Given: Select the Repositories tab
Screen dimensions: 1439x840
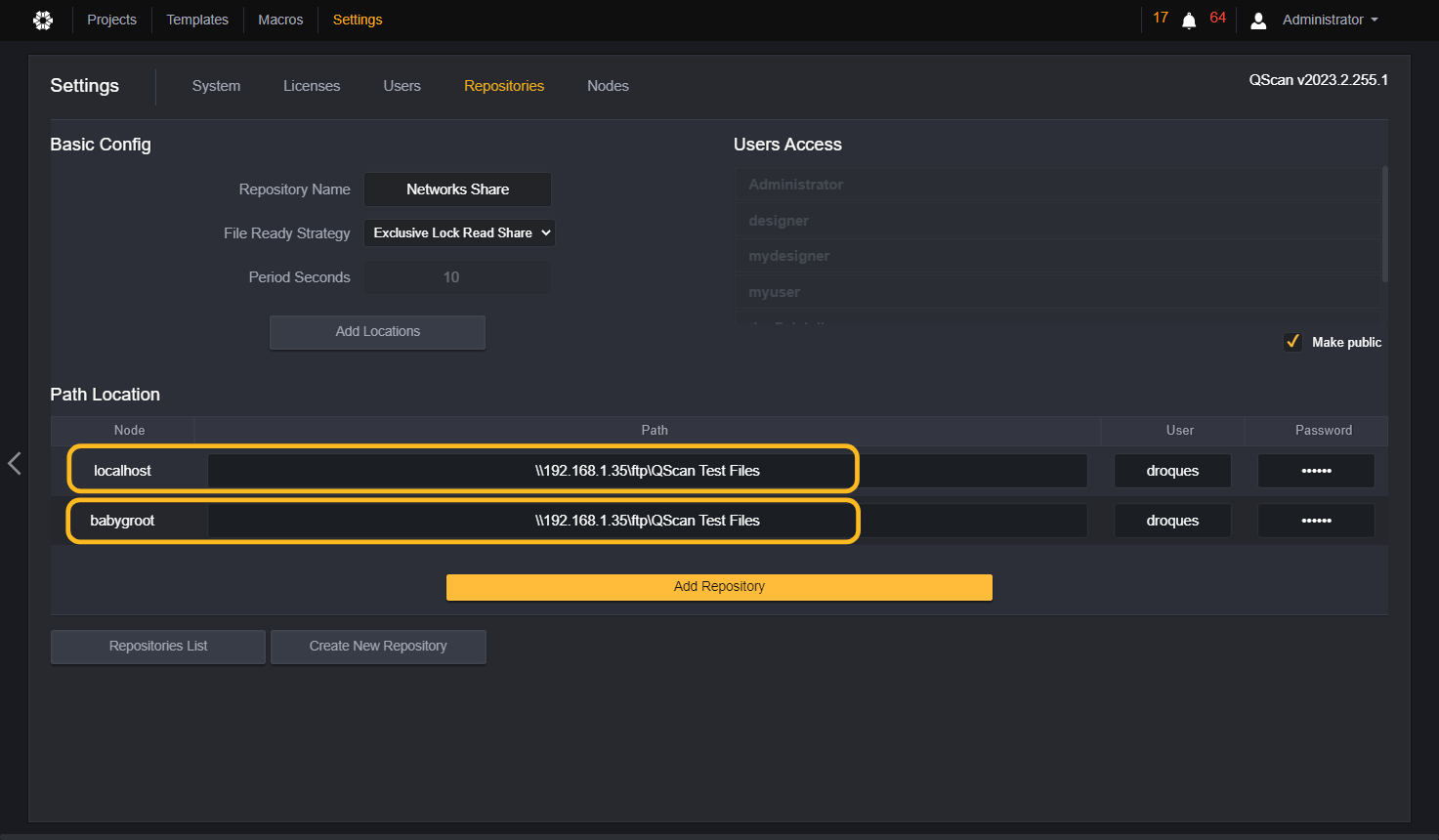Looking at the screenshot, I should (x=504, y=86).
